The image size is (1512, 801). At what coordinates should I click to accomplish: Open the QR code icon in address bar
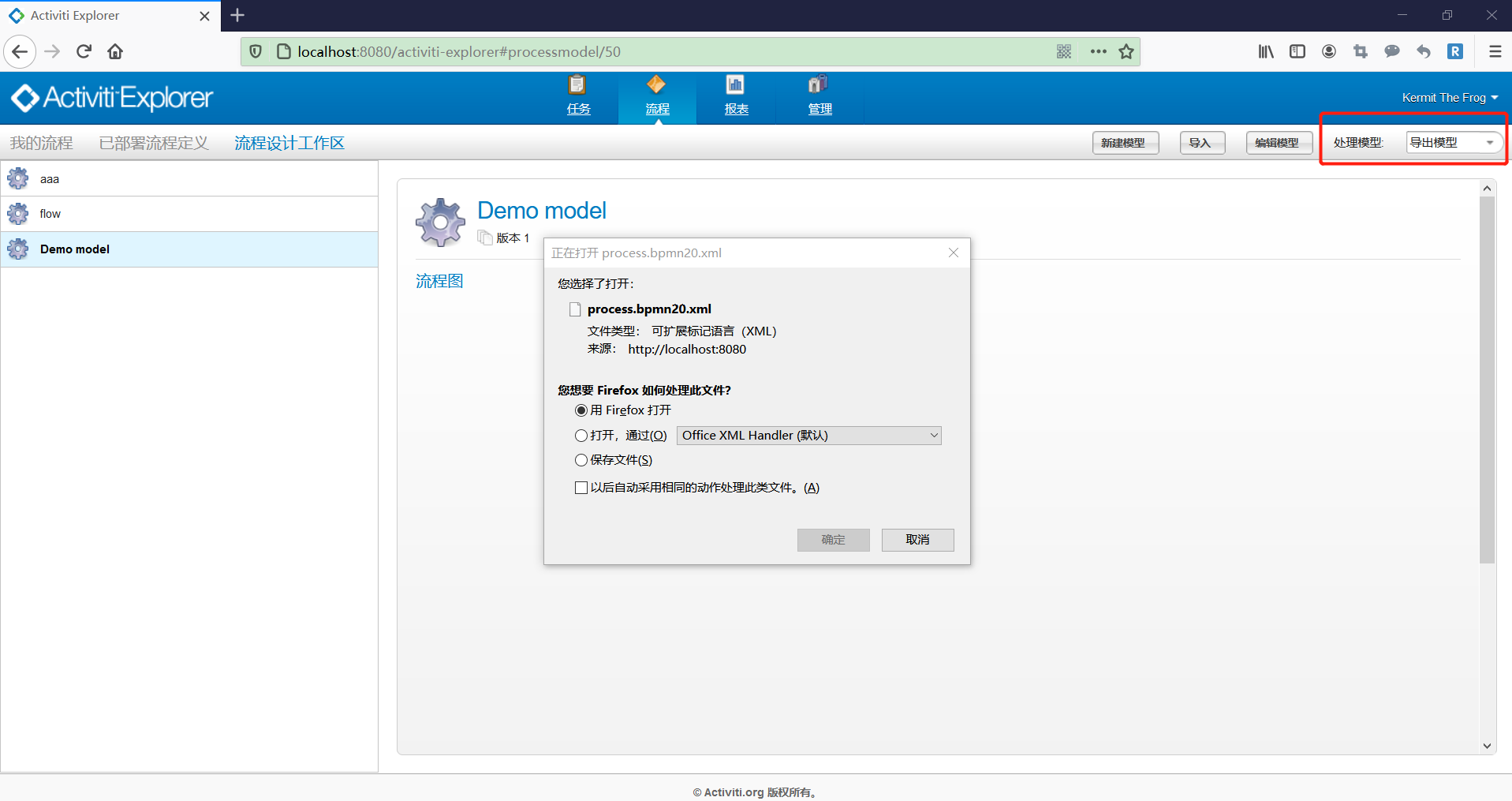pyautogui.click(x=1064, y=51)
